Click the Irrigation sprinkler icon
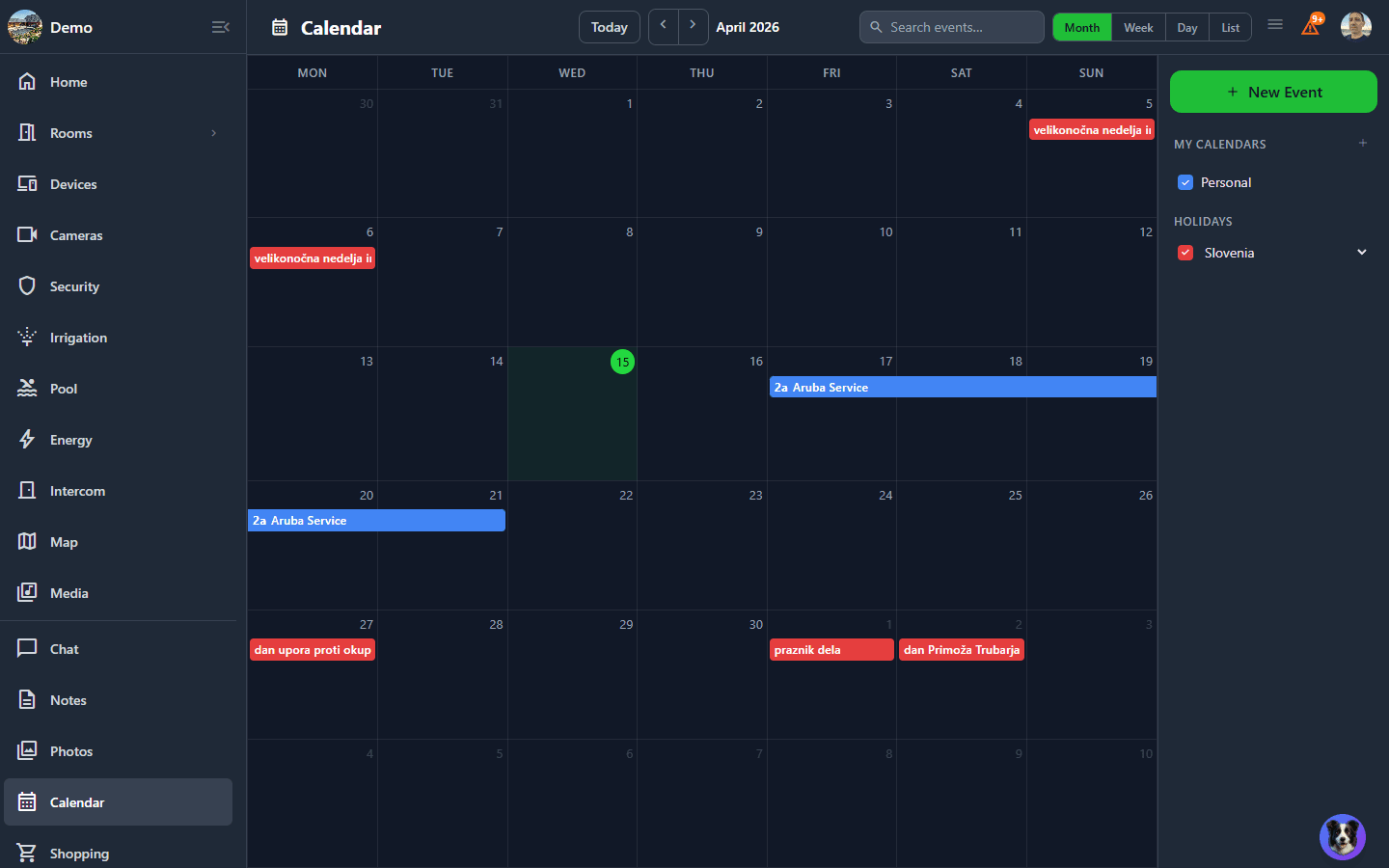Viewport: 1389px width, 868px height. coord(26,338)
